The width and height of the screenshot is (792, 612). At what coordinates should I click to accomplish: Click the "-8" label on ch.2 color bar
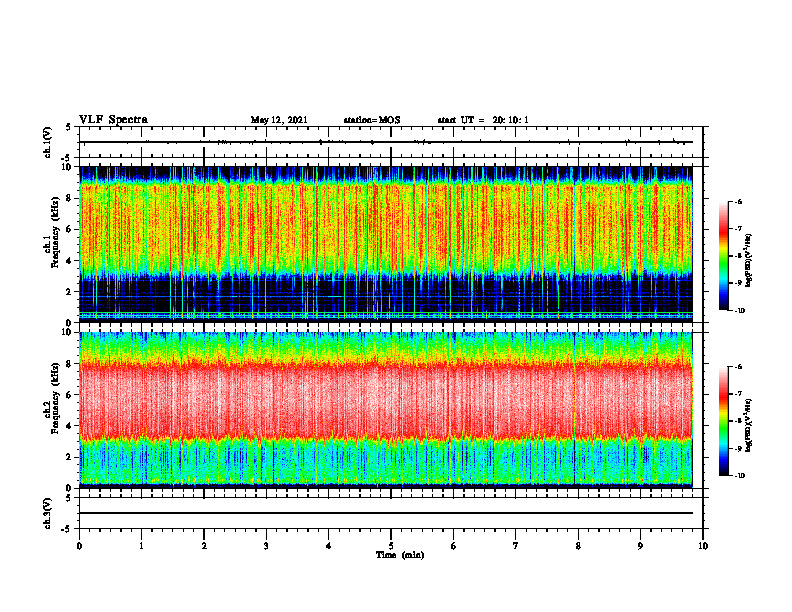pyautogui.click(x=739, y=421)
